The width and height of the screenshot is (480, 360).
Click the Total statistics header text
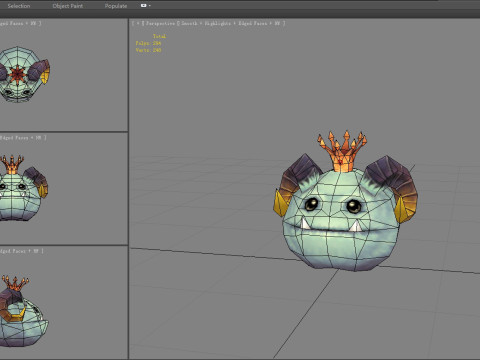pos(159,36)
